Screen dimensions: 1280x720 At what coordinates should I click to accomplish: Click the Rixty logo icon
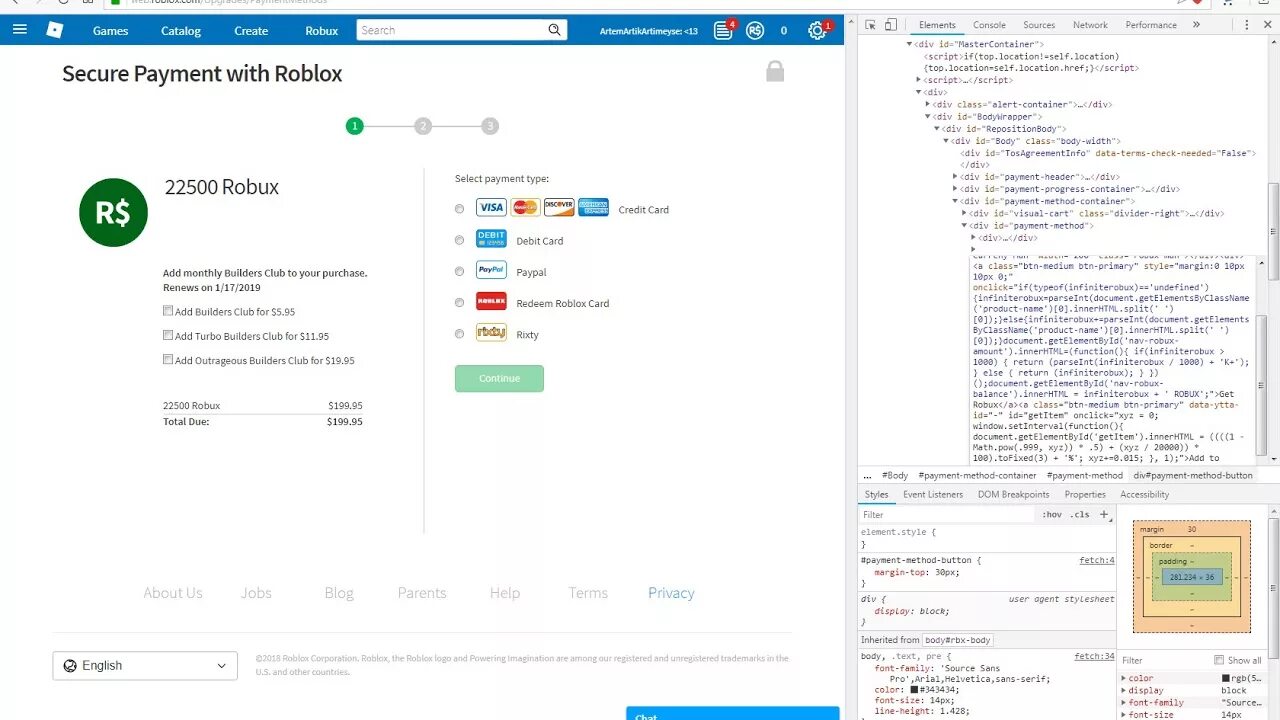(x=491, y=333)
